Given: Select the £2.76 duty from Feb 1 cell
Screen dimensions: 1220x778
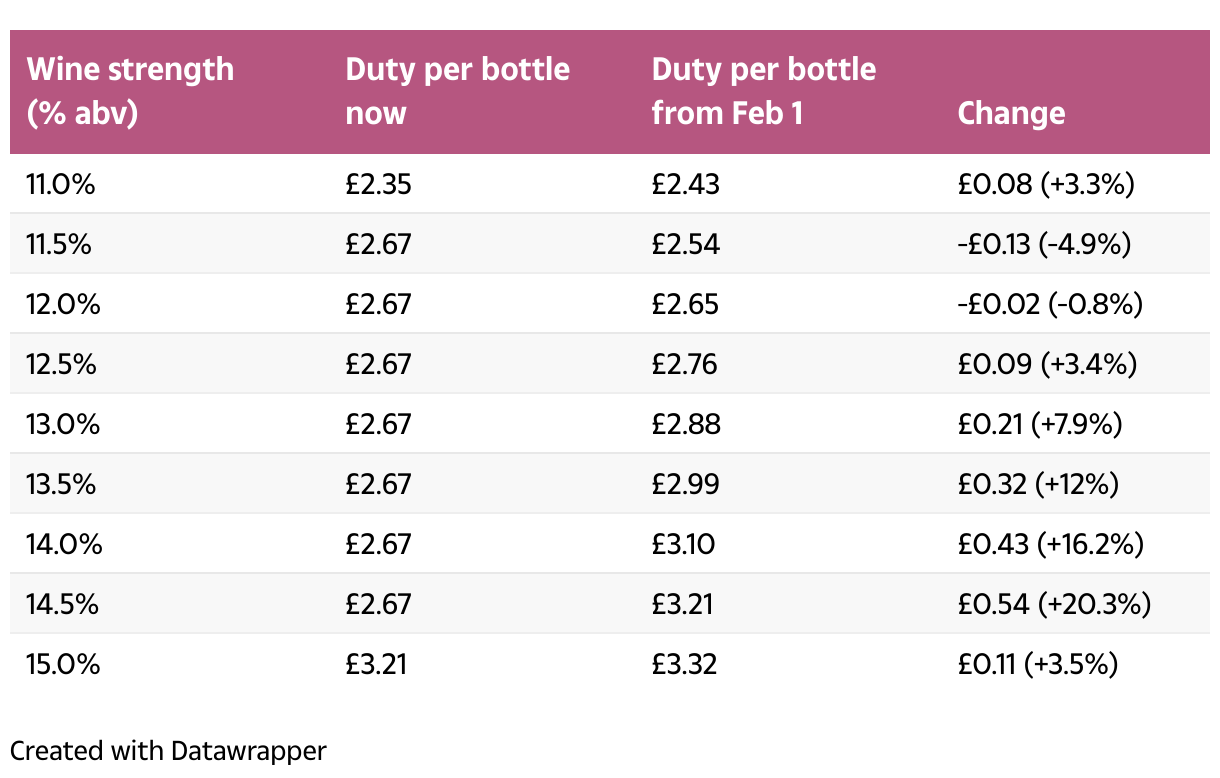Looking at the screenshot, I should (685, 364).
